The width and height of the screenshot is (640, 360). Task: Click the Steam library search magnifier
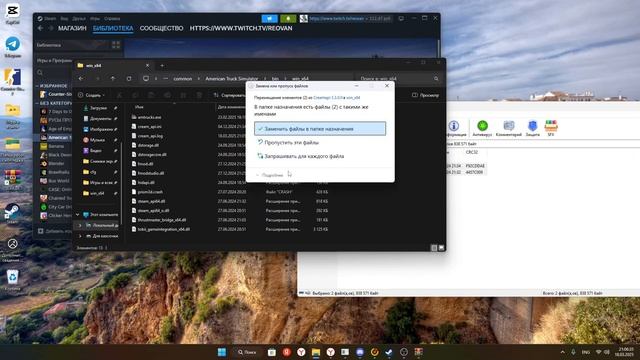coord(40,73)
